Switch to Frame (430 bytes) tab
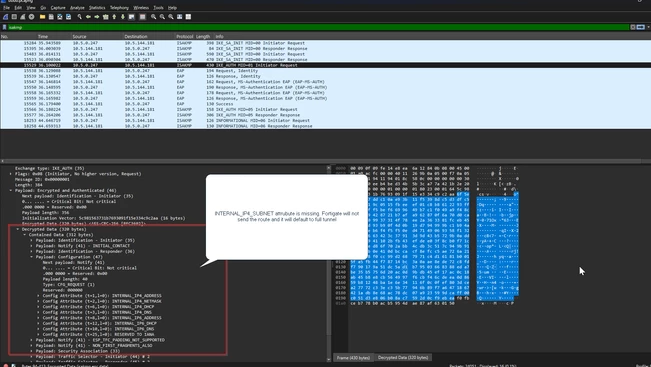651x367 pixels. pyautogui.click(x=353, y=357)
